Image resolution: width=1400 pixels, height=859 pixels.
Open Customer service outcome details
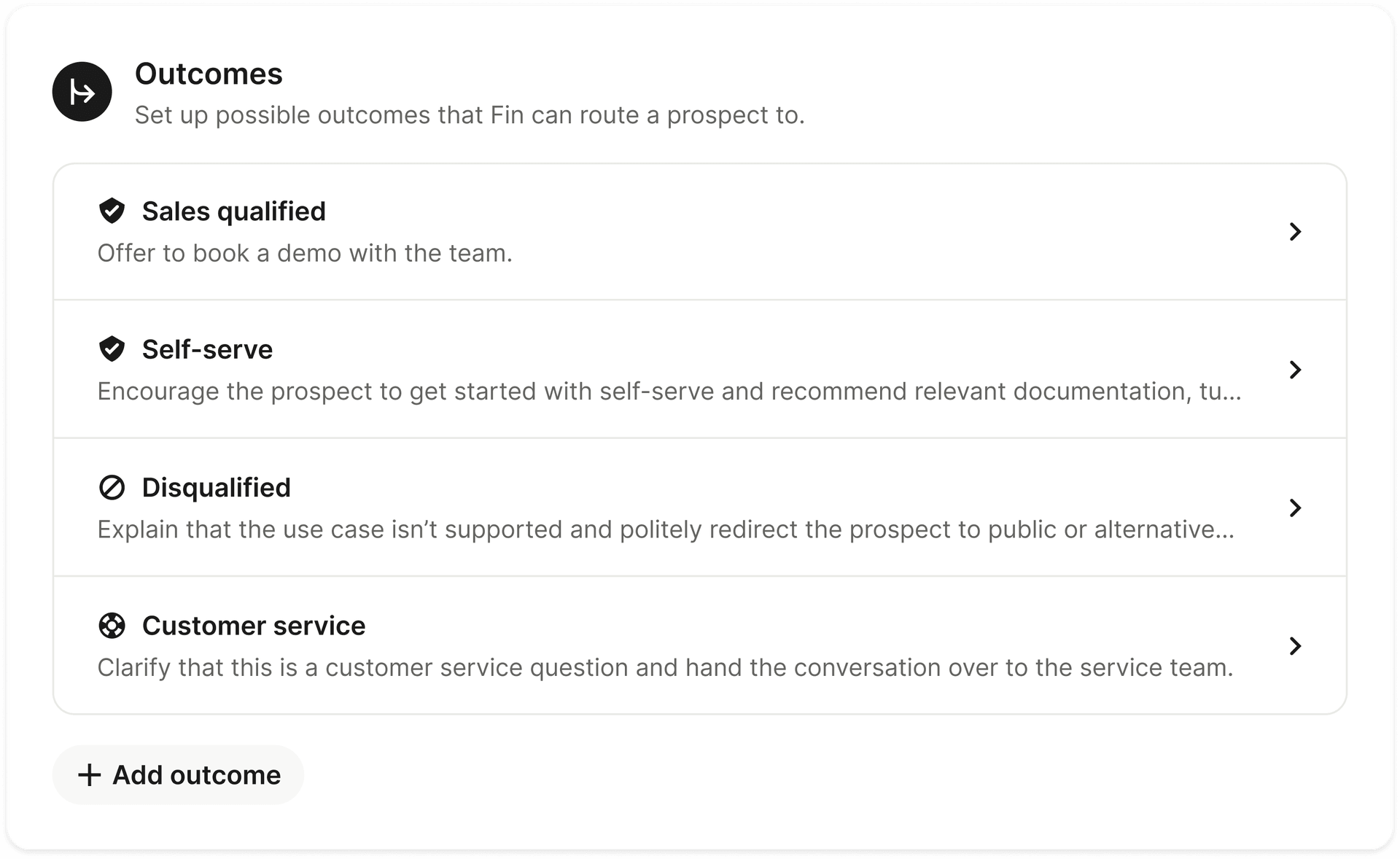point(1296,646)
